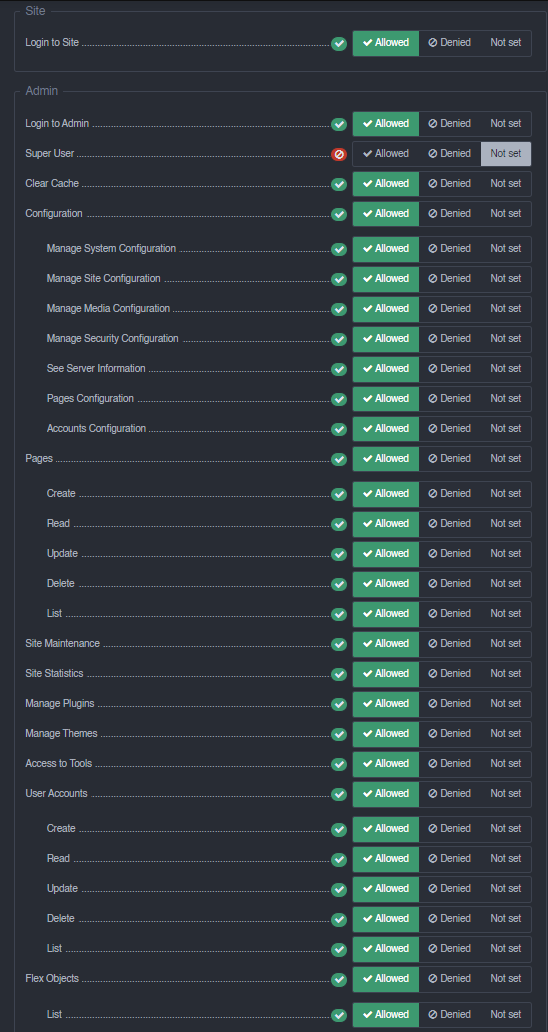548x1032 pixels.
Task: Set User Accounts to Denied
Action: coord(450,794)
